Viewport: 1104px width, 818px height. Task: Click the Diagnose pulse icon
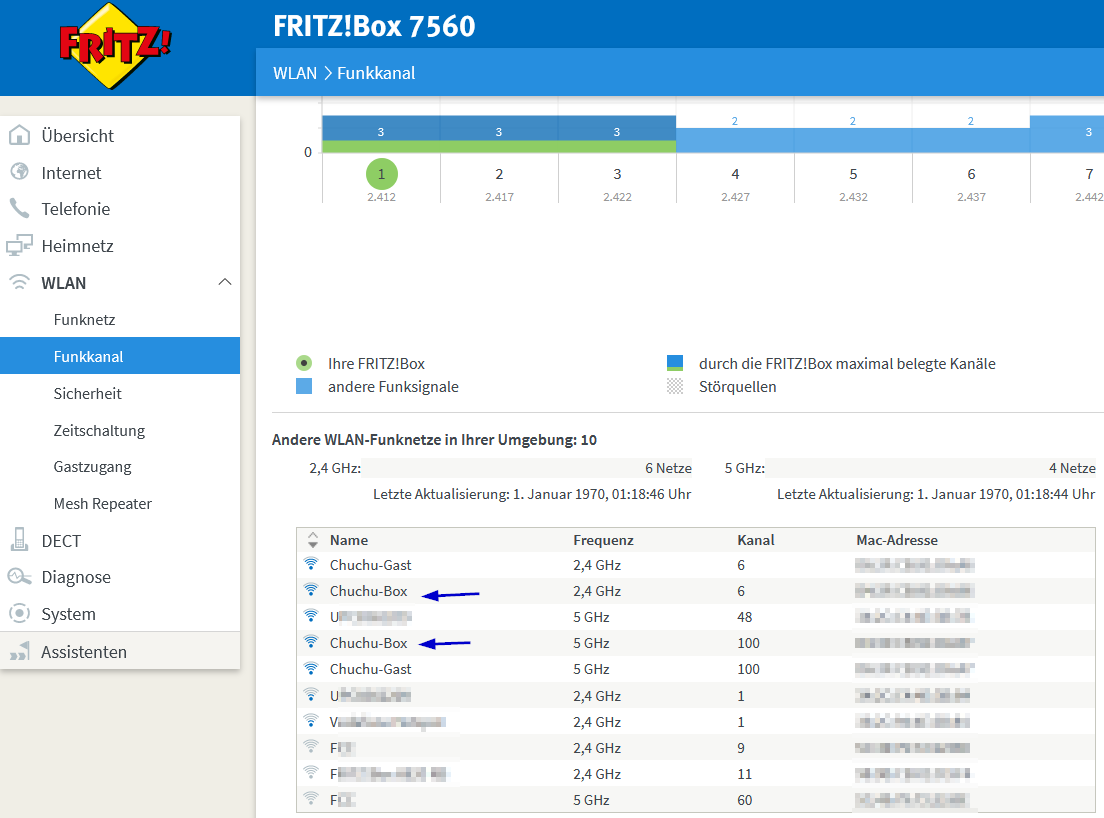[x=19, y=577]
